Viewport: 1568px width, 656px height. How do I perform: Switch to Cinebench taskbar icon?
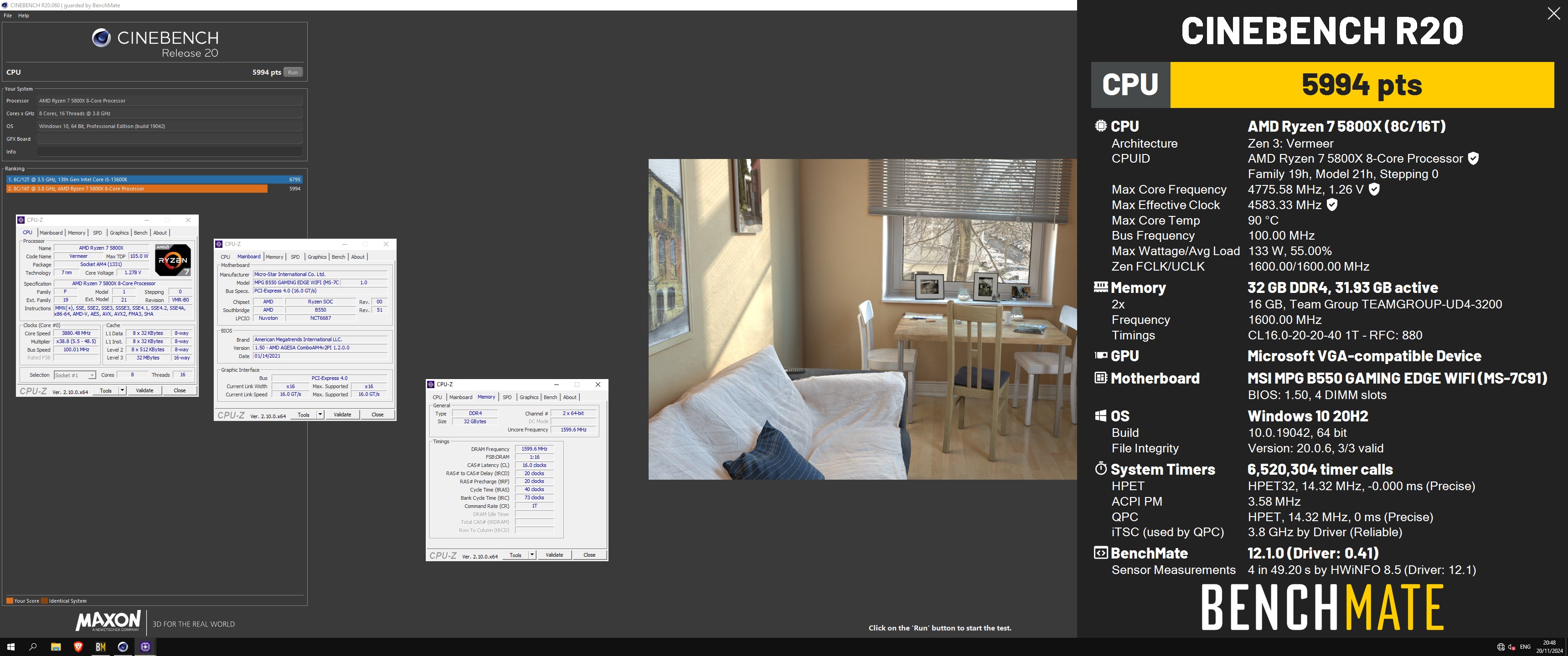coord(123,647)
